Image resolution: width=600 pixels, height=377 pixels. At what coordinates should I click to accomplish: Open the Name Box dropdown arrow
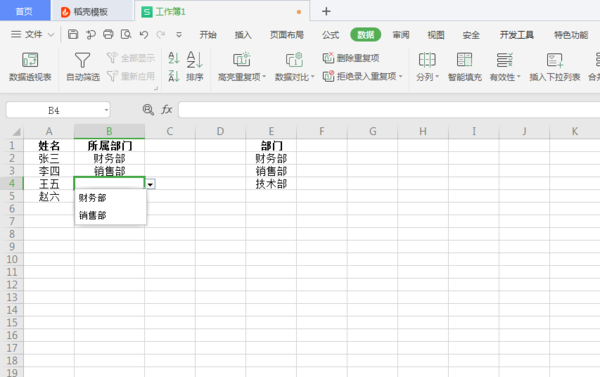pyautogui.click(x=106, y=110)
